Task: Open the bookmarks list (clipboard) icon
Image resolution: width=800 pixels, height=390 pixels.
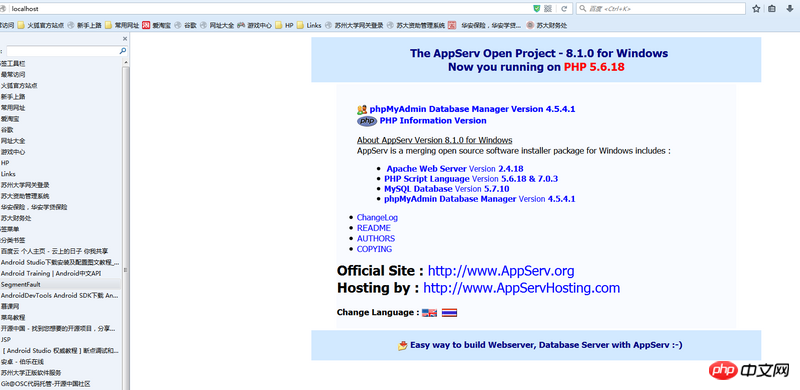Action: [772, 9]
